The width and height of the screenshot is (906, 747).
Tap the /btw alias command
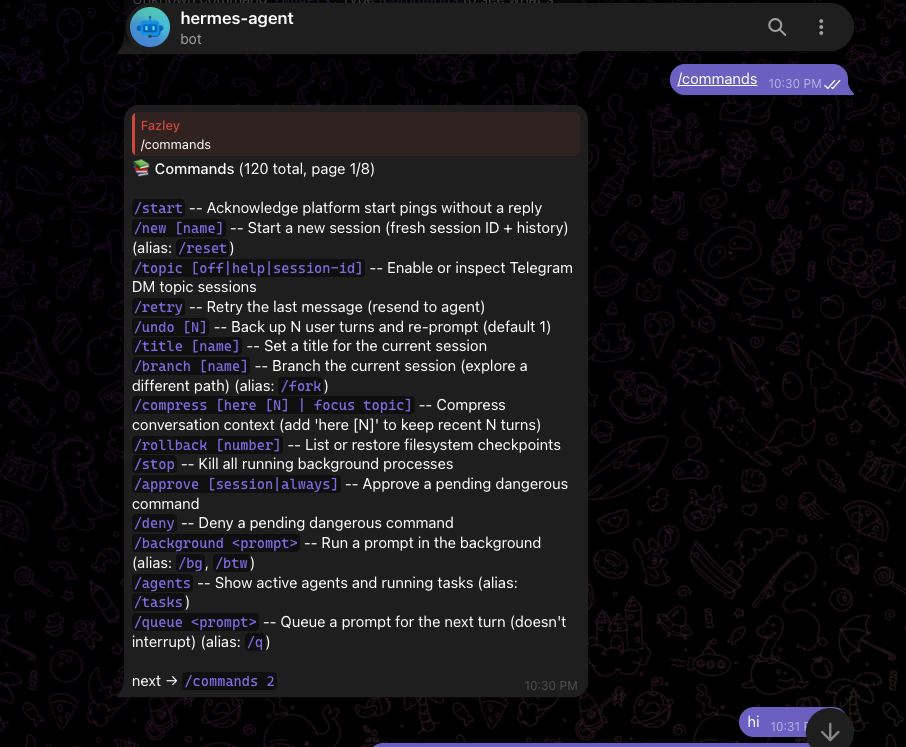coord(232,563)
